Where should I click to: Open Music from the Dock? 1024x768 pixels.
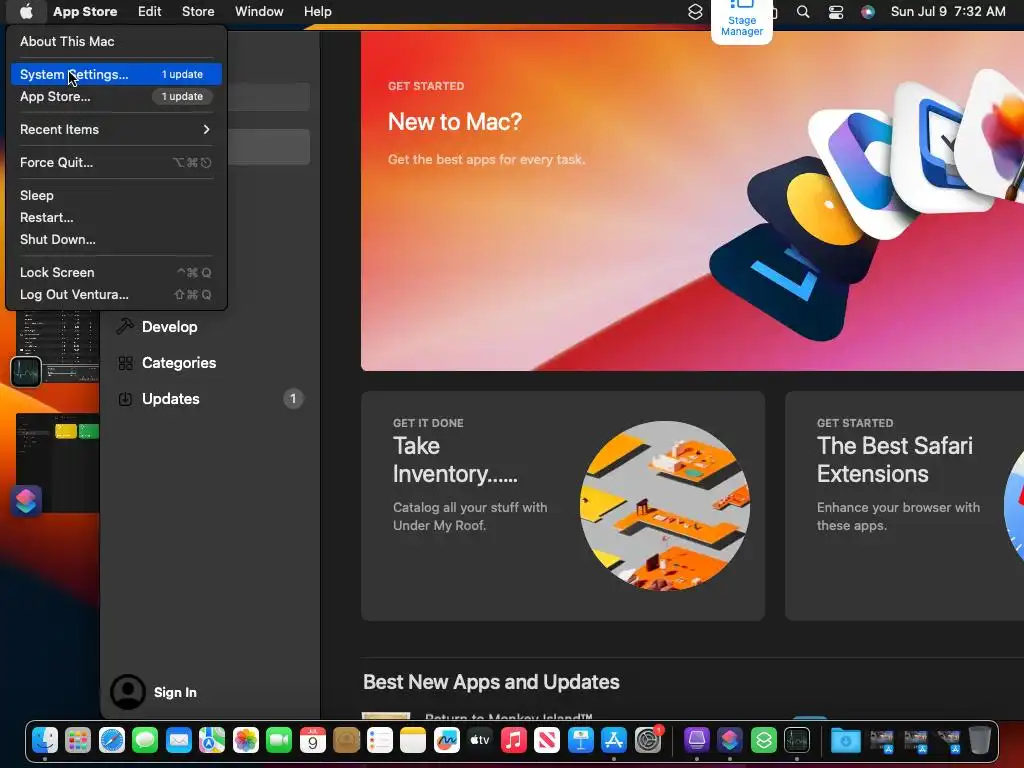pos(513,740)
